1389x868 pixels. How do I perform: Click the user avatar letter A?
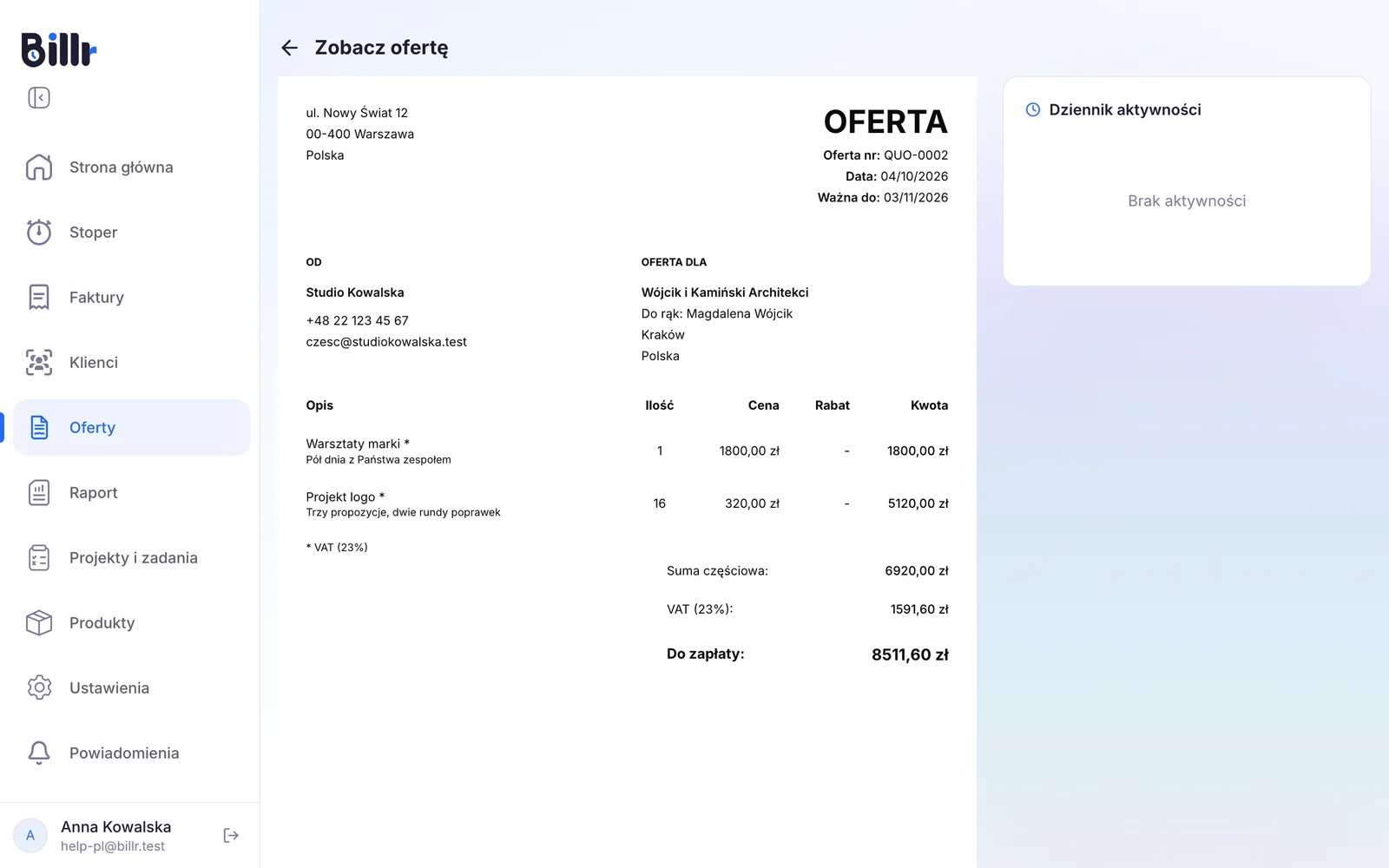tap(30, 835)
